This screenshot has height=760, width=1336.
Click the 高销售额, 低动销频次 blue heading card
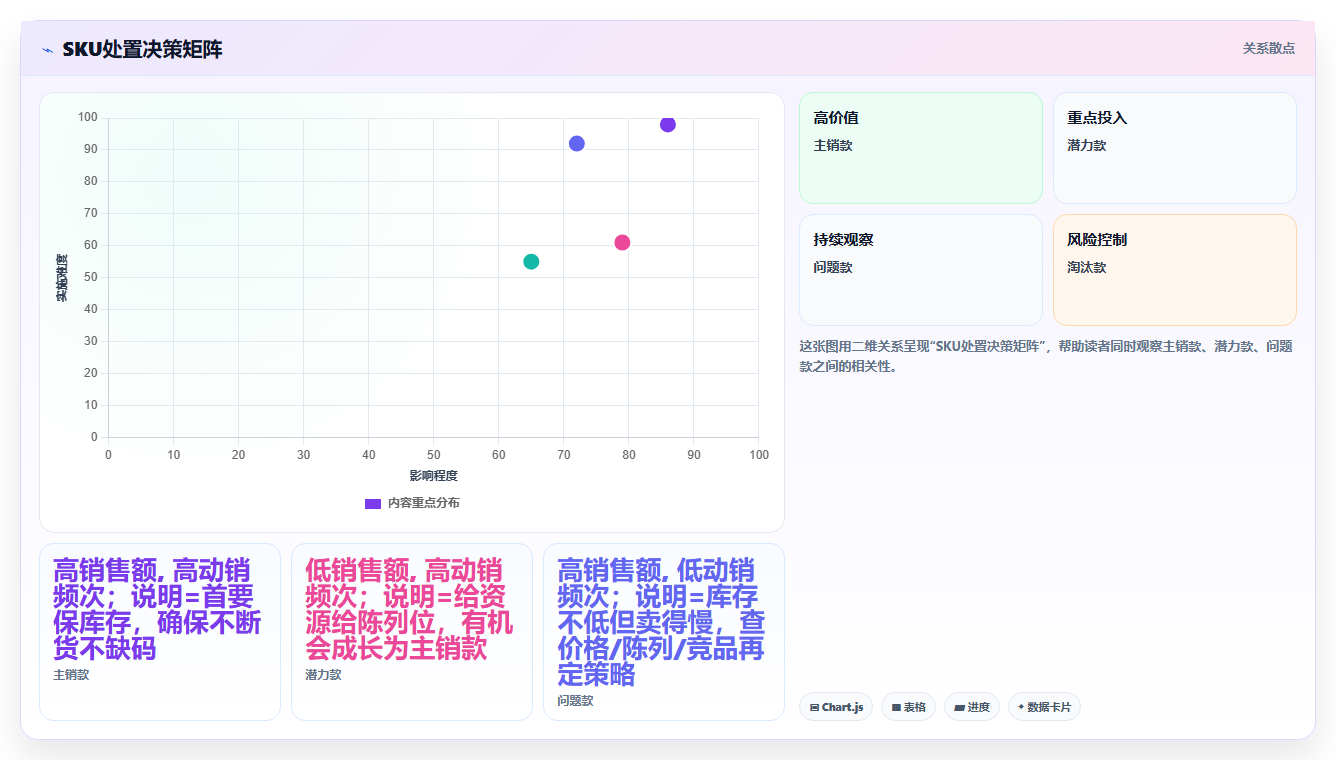pos(664,631)
